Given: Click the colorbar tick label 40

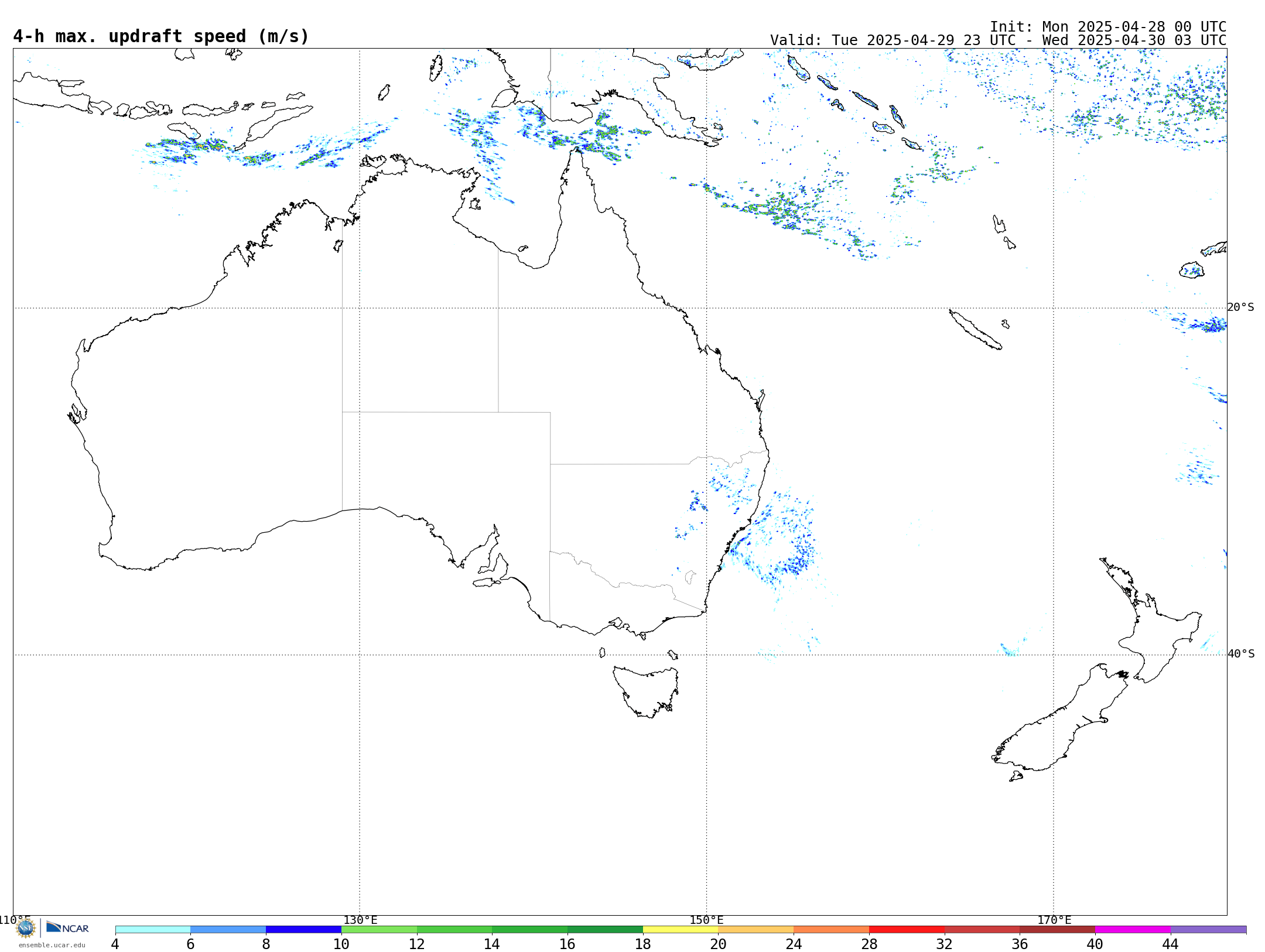Looking at the screenshot, I should click(x=1095, y=944).
